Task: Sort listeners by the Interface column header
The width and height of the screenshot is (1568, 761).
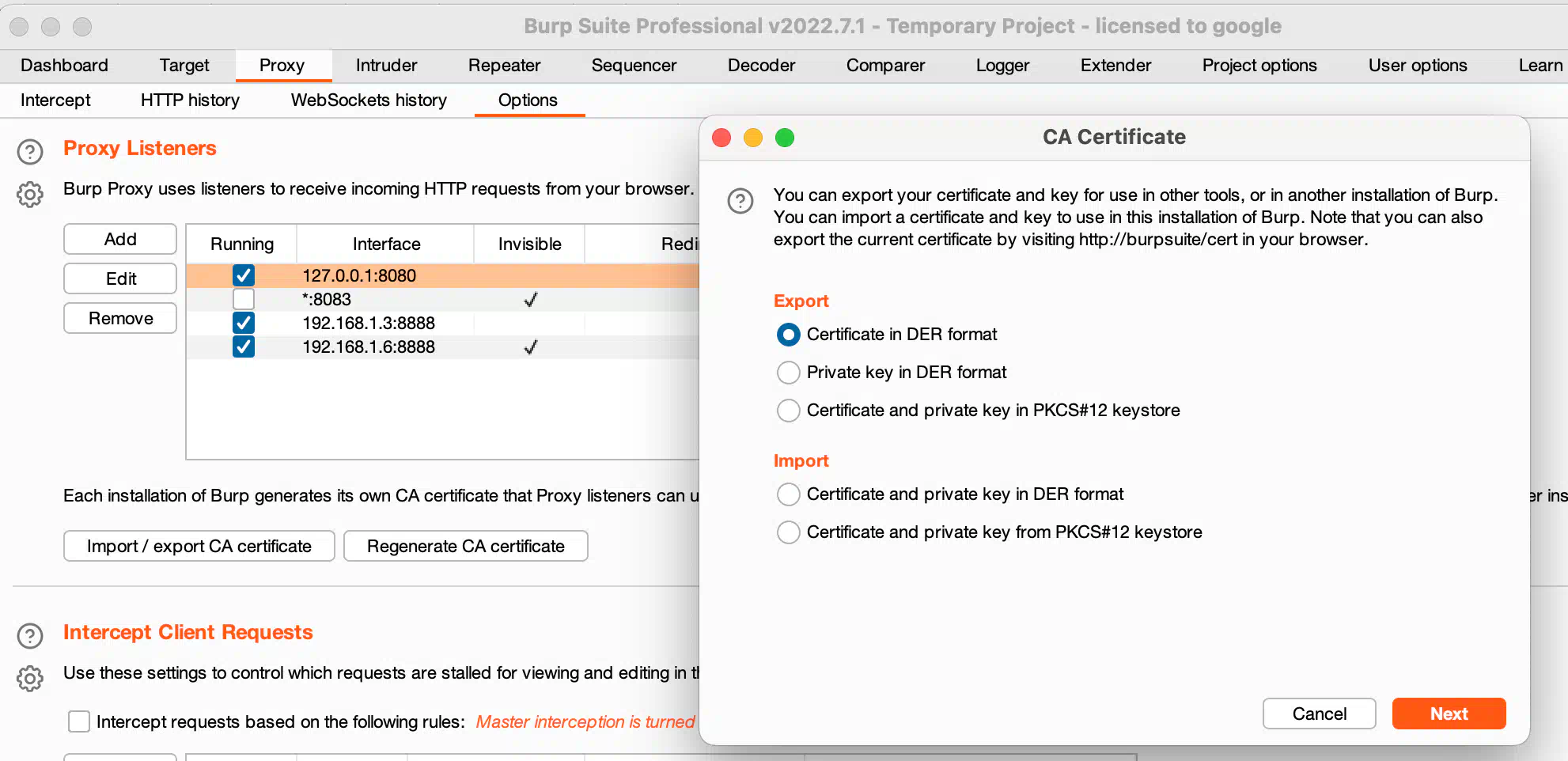Action: coord(386,244)
